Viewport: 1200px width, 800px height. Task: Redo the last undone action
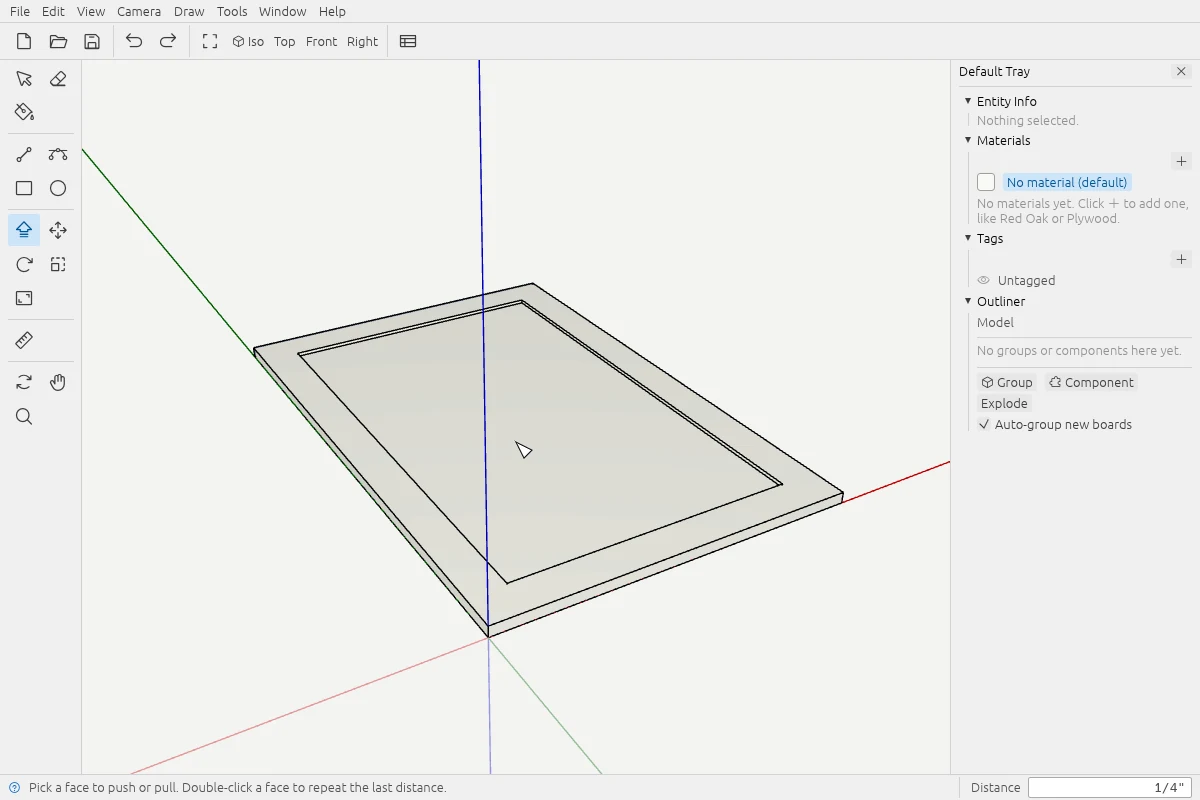(168, 41)
